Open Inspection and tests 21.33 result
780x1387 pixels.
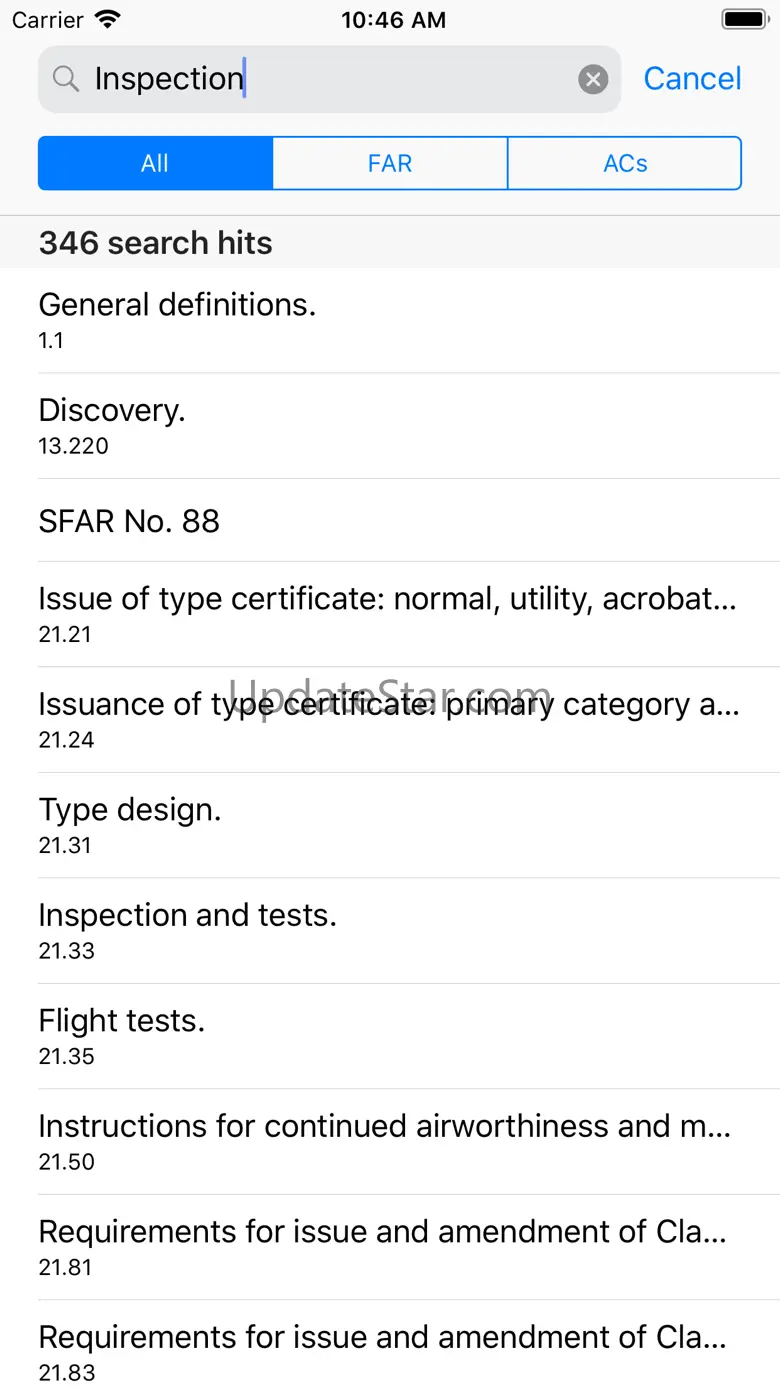tap(390, 931)
